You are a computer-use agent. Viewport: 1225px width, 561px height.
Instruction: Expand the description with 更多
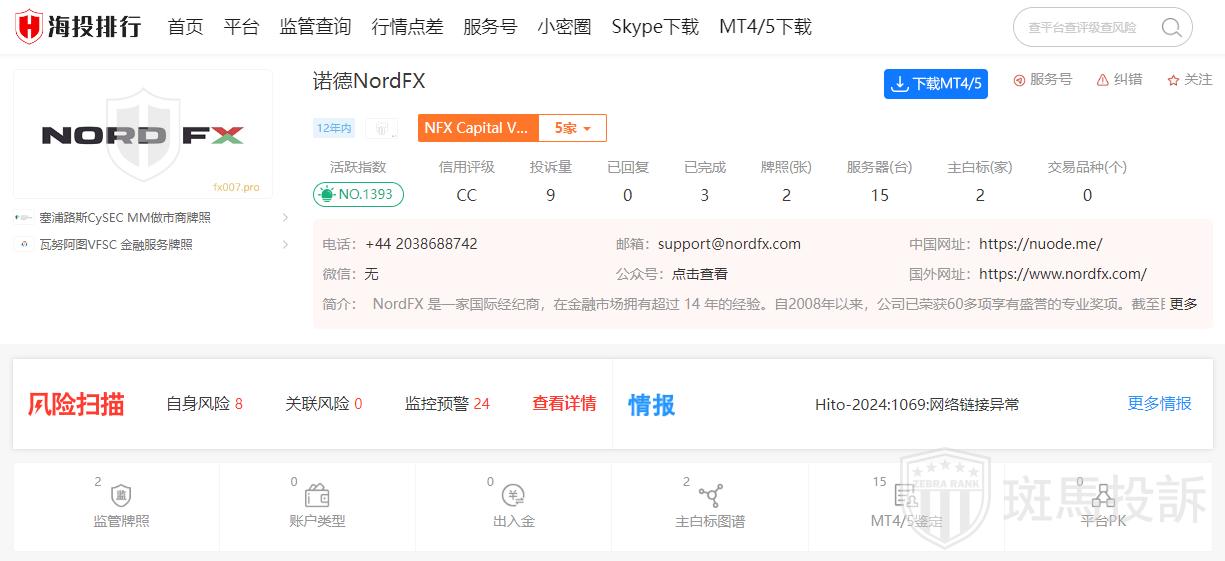click(x=1183, y=304)
